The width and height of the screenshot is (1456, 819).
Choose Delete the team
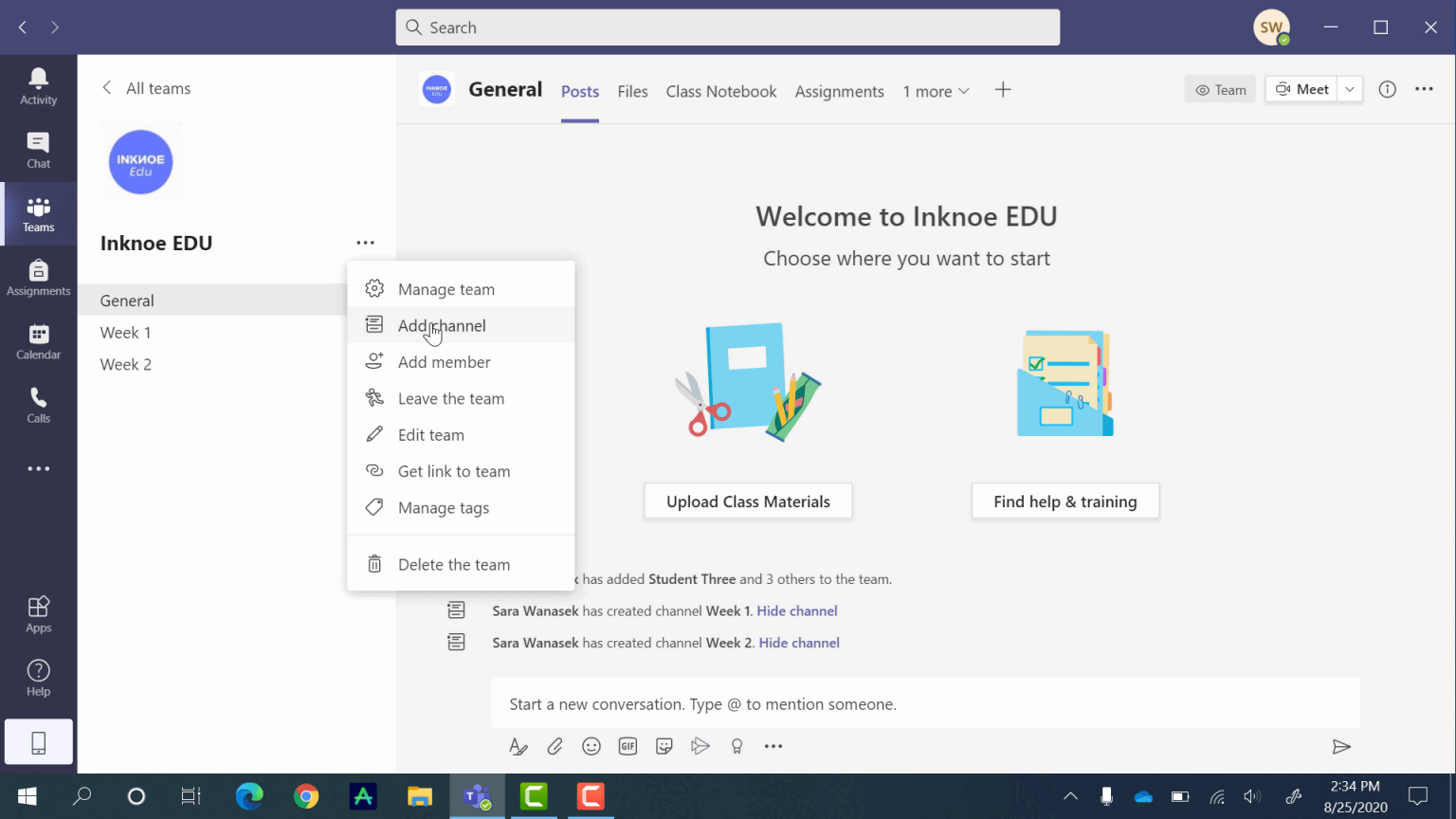pos(461,565)
